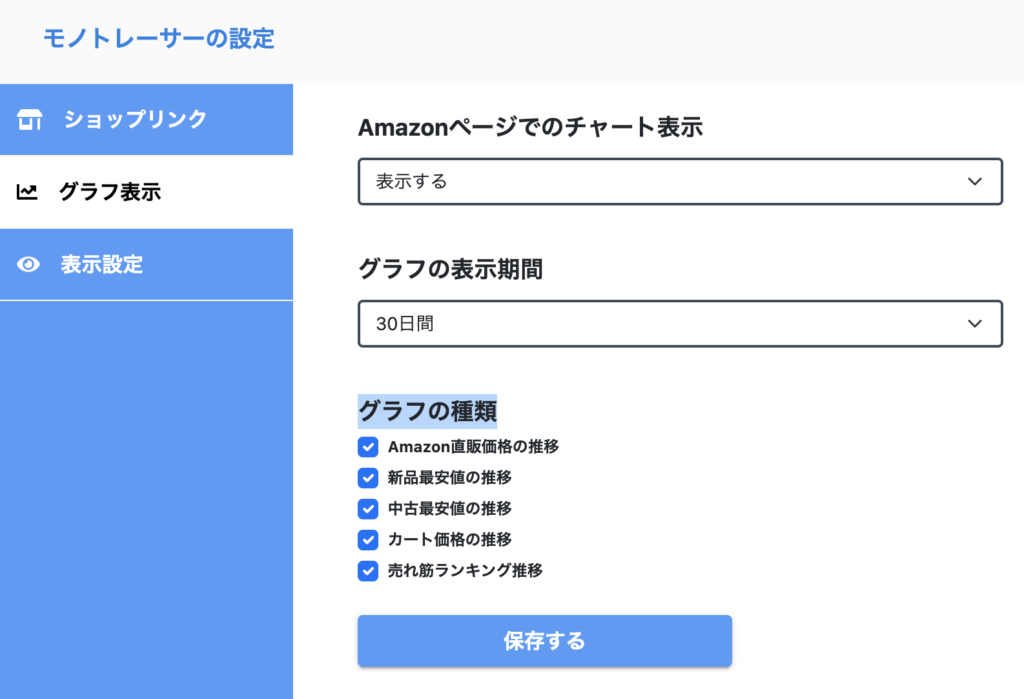Screen dimensions: 1024x699
Task: Click the chevron arrow on the 30日間 dropdown
Action: coord(976,324)
